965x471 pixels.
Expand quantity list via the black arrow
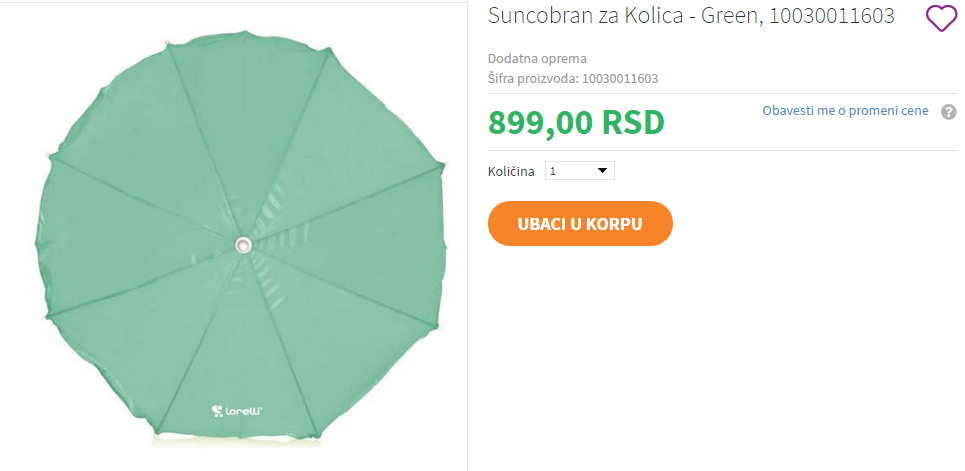click(602, 171)
